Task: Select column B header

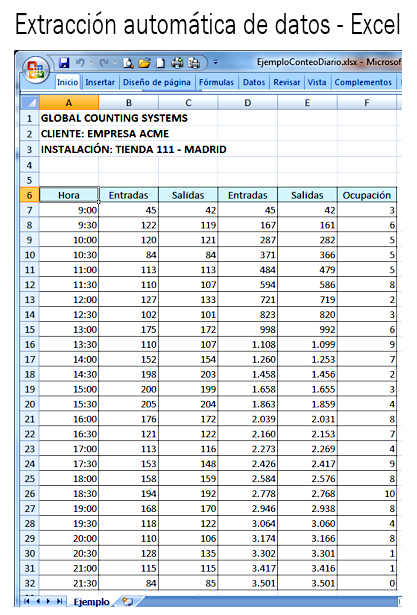Action: (128, 103)
